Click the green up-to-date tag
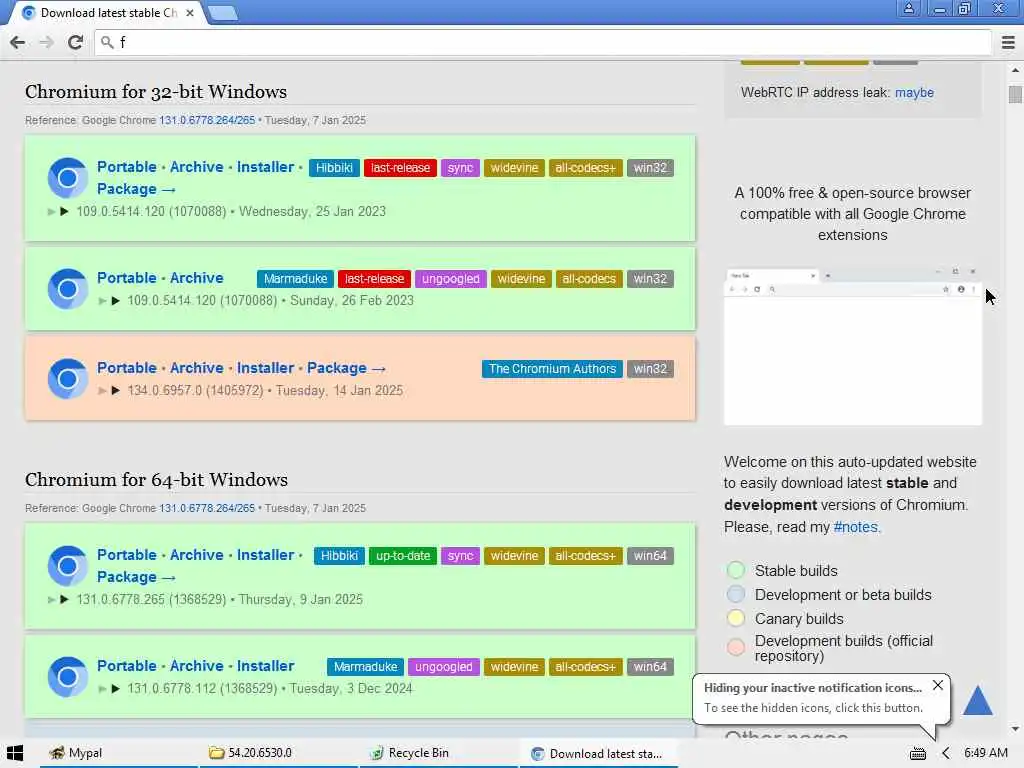1024x768 pixels. coord(403,556)
